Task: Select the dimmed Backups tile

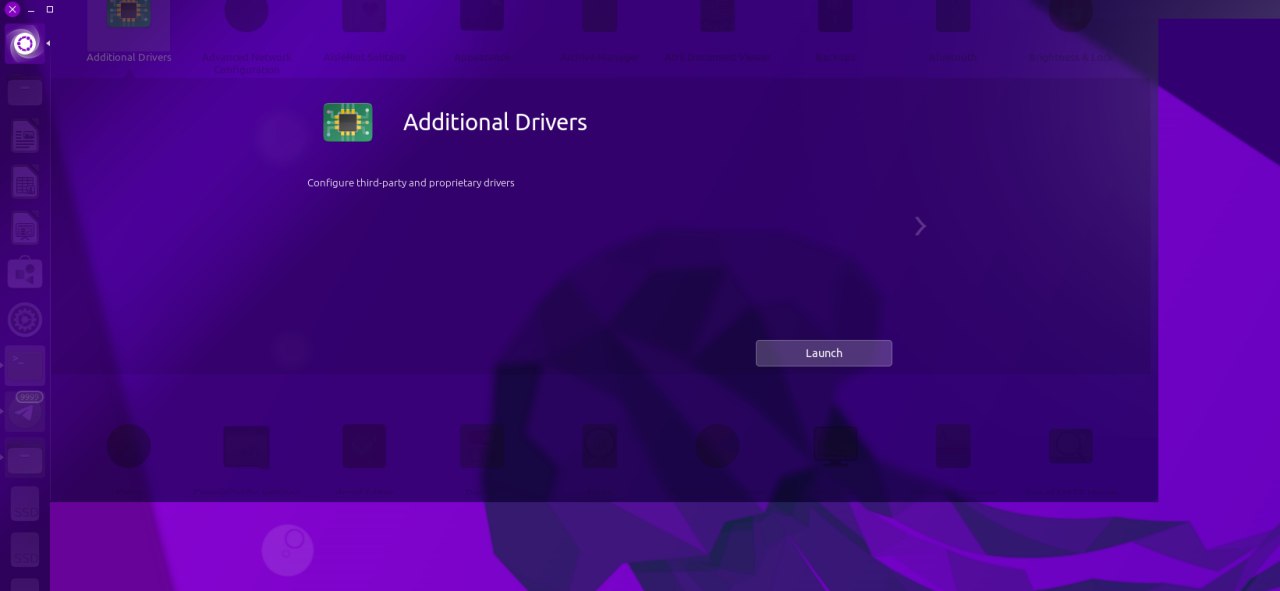Action: click(836, 30)
